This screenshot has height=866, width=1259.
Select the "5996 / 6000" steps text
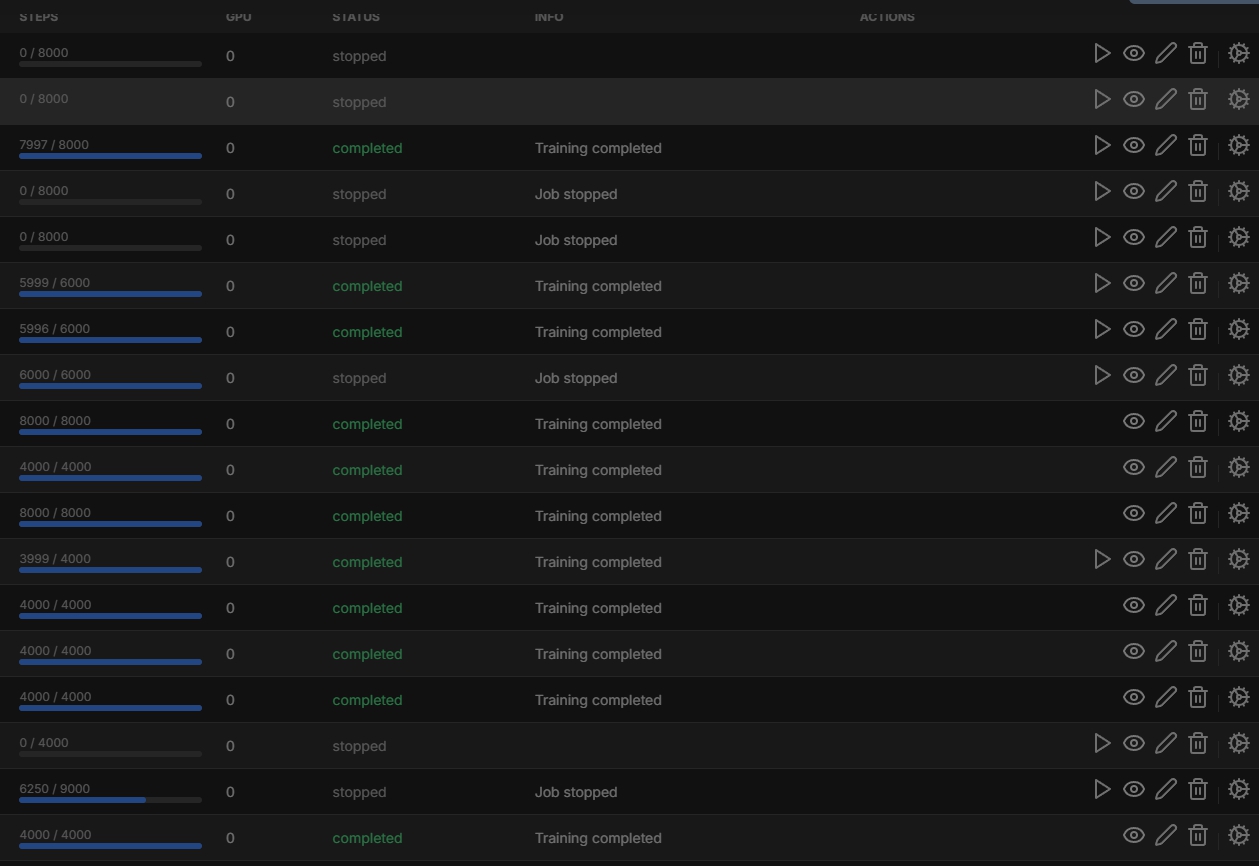(54, 328)
